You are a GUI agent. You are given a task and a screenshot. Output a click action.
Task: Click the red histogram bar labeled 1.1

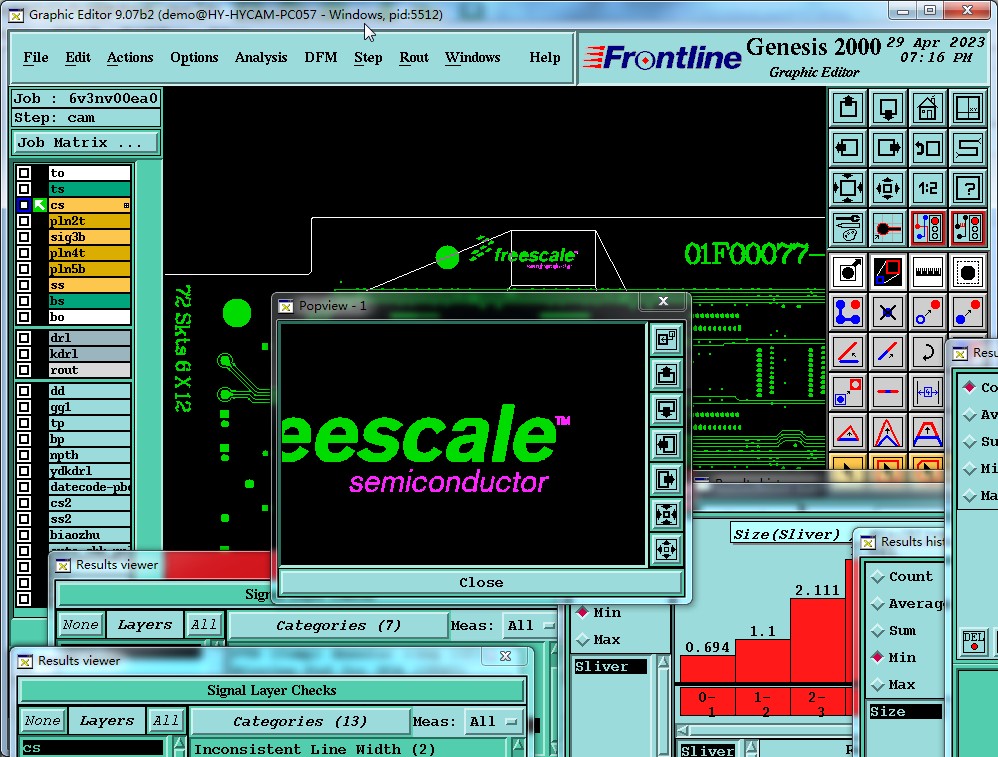[x=763, y=661]
